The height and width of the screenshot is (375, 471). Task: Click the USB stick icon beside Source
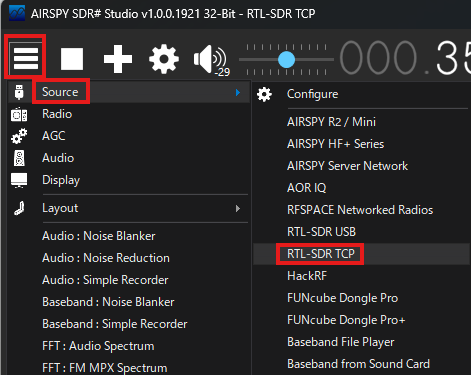point(19,92)
